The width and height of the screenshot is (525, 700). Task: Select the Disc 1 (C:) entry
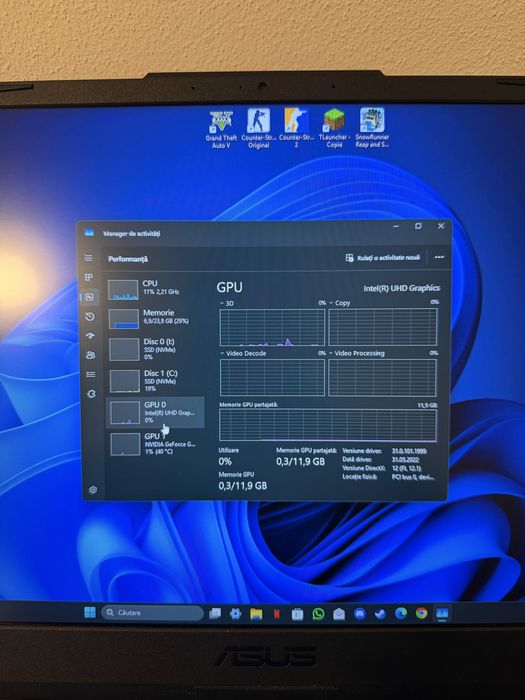[x=155, y=381]
